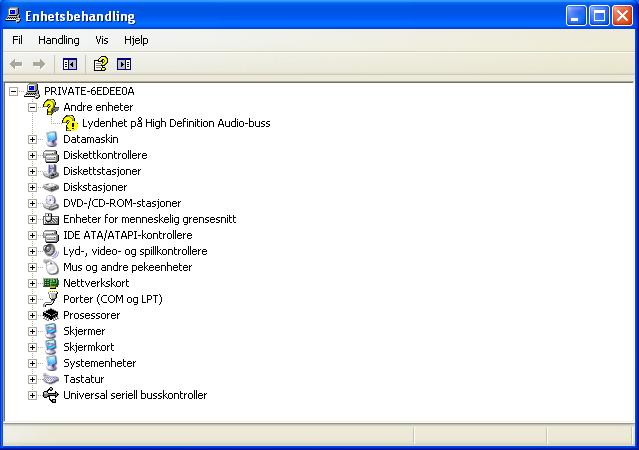Expand the Diskettkontrollere node
Image resolution: width=639 pixels, height=450 pixels.
click(x=32, y=155)
